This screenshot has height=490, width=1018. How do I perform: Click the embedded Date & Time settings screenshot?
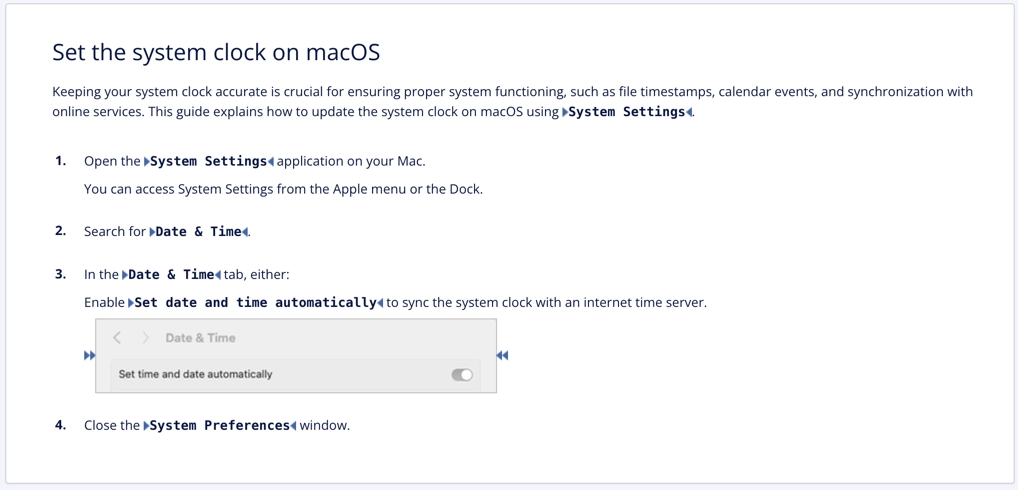click(296, 356)
